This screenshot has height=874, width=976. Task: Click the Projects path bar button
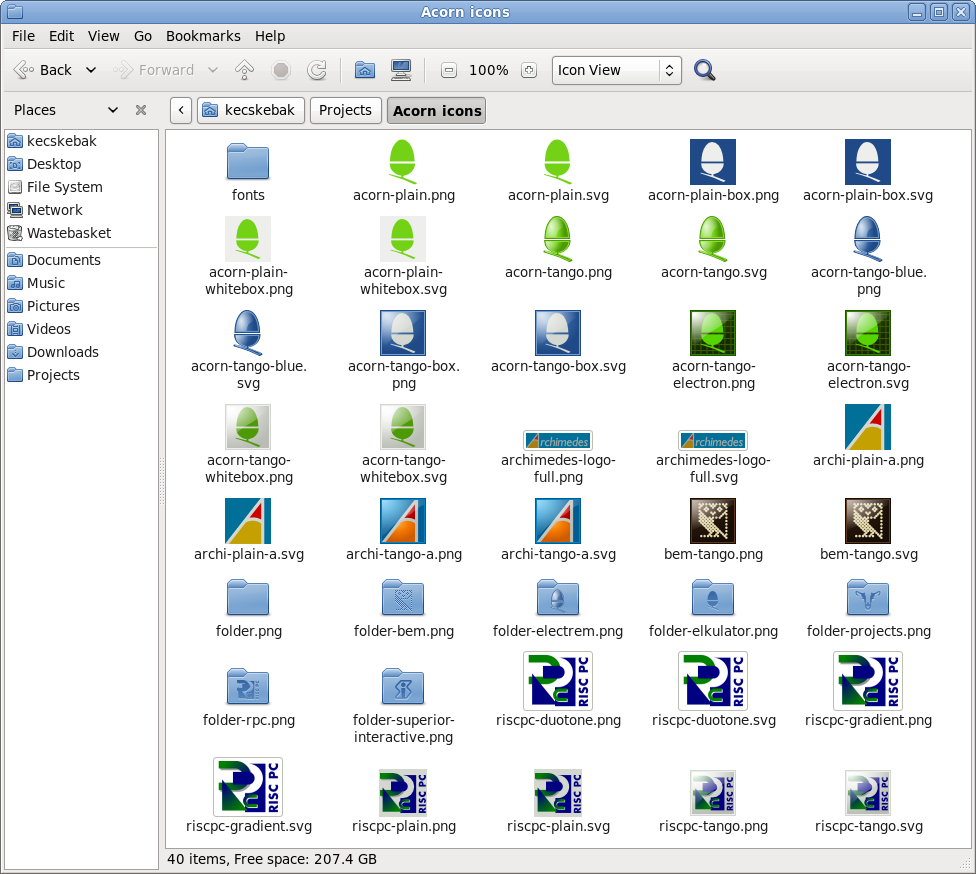[345, 110]
